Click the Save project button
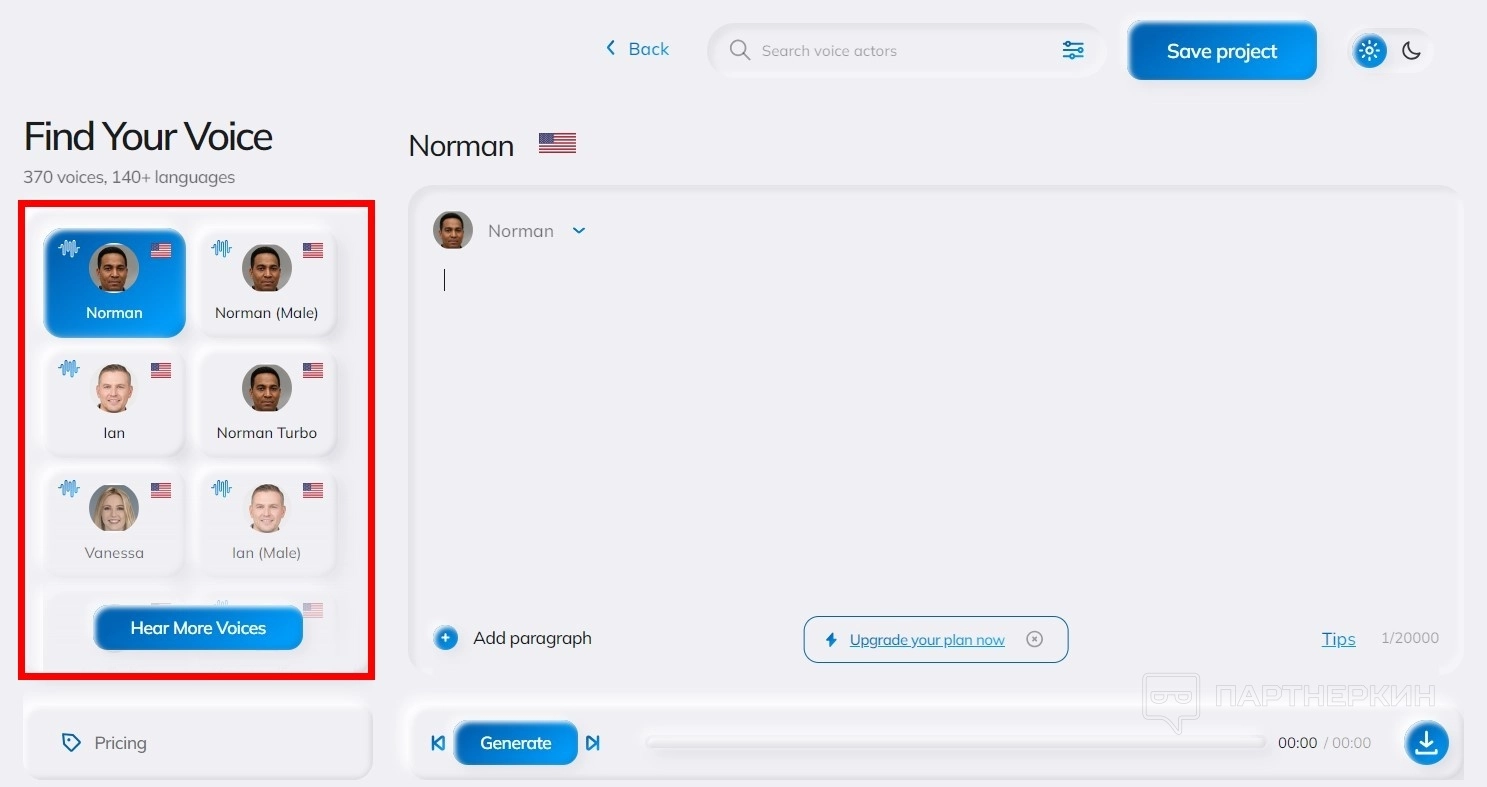 tap(1222, 51)
